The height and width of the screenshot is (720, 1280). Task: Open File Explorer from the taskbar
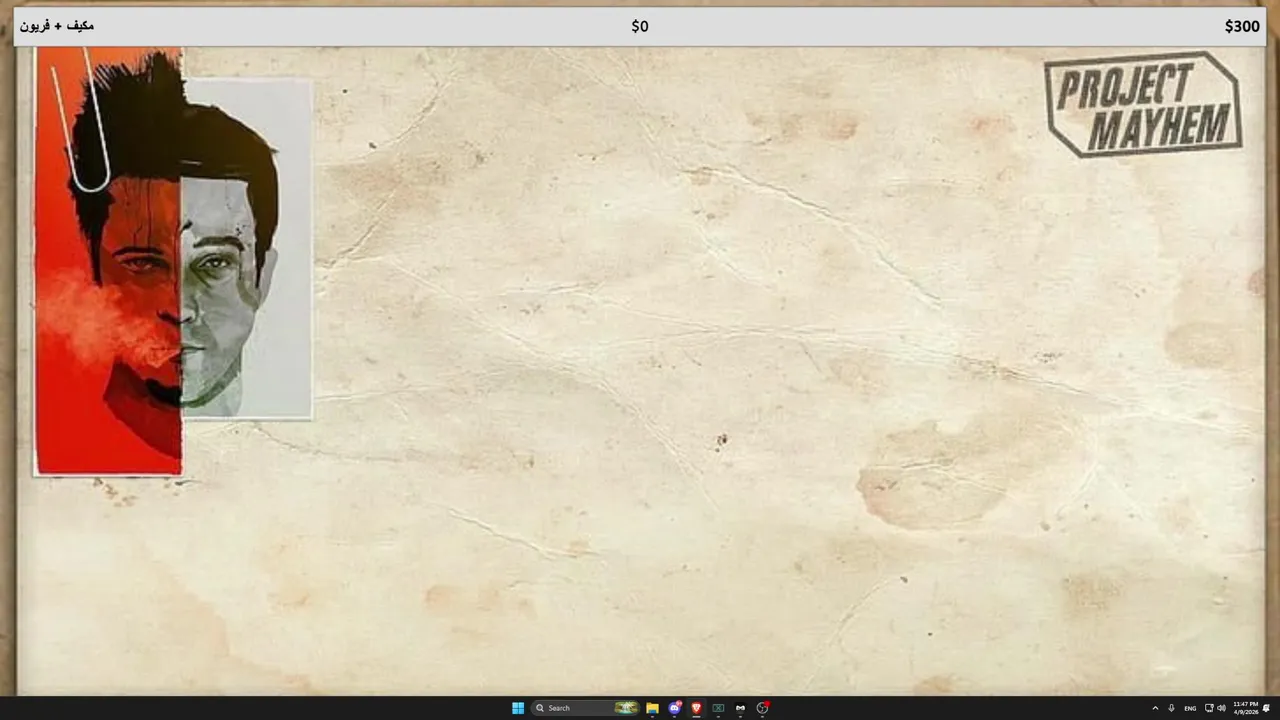pos(652,708)
